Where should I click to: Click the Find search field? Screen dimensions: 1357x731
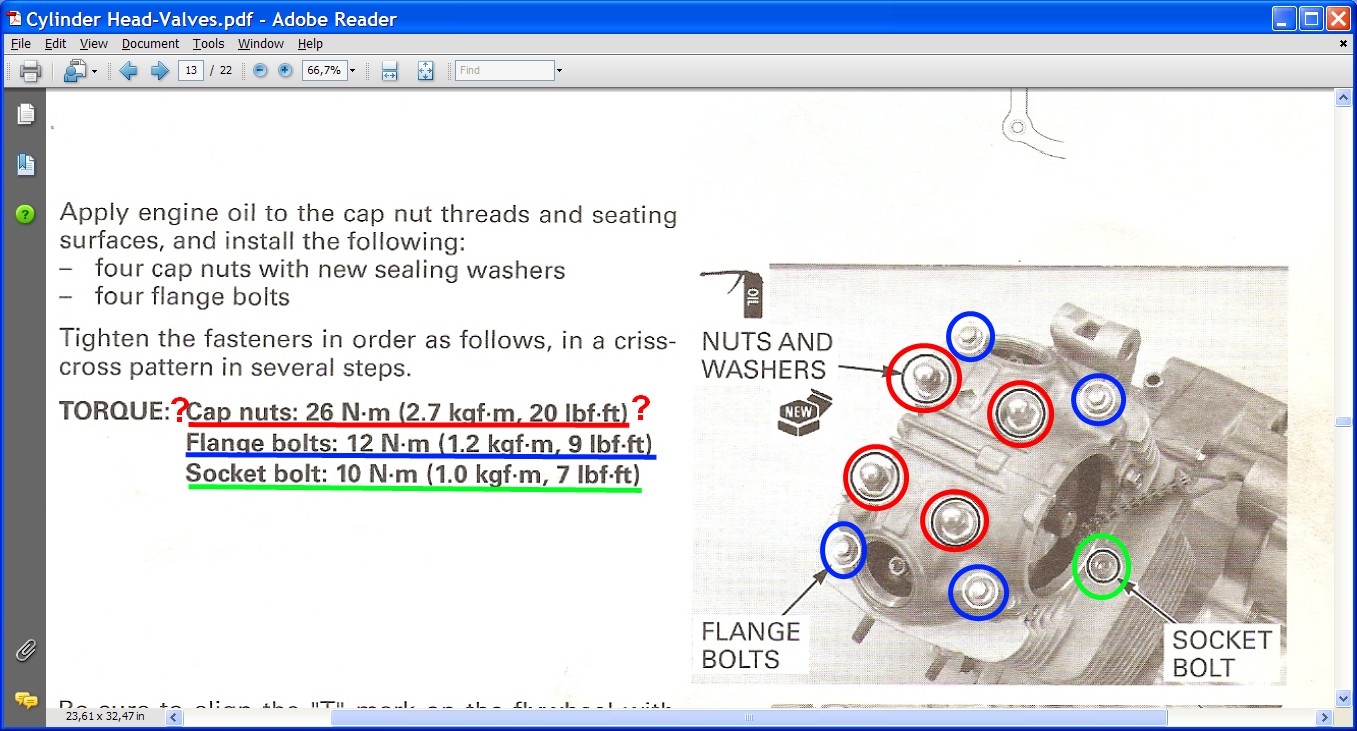tap(504, 71)
